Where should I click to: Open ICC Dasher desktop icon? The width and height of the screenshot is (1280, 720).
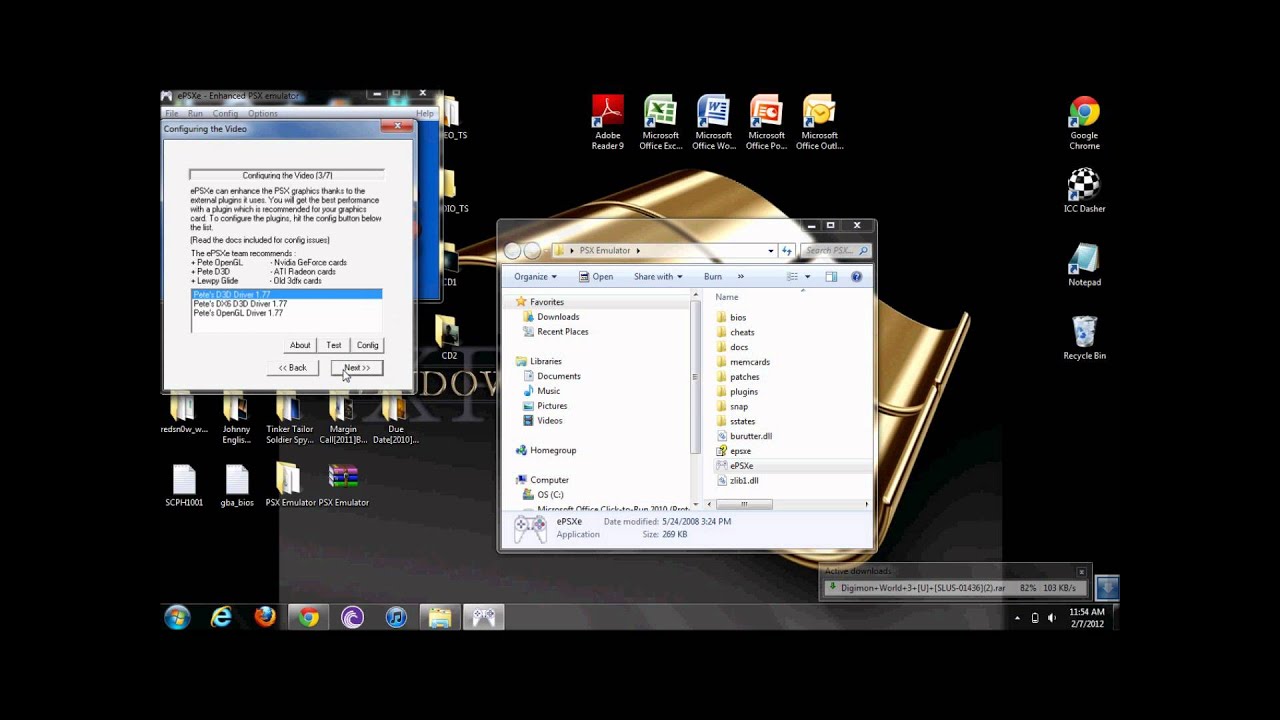(1084, 190)
